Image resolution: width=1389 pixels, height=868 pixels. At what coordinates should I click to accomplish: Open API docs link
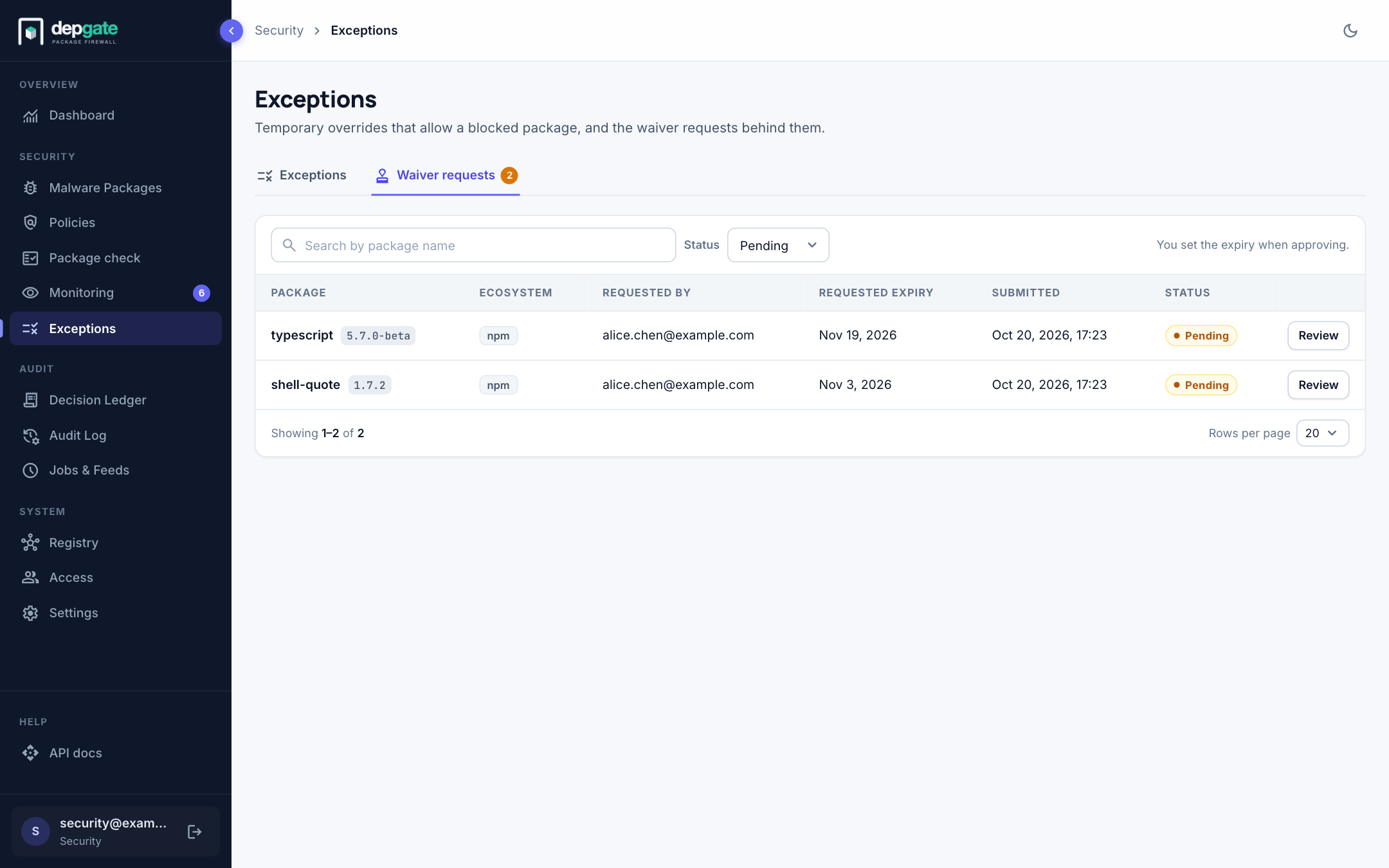116,753
